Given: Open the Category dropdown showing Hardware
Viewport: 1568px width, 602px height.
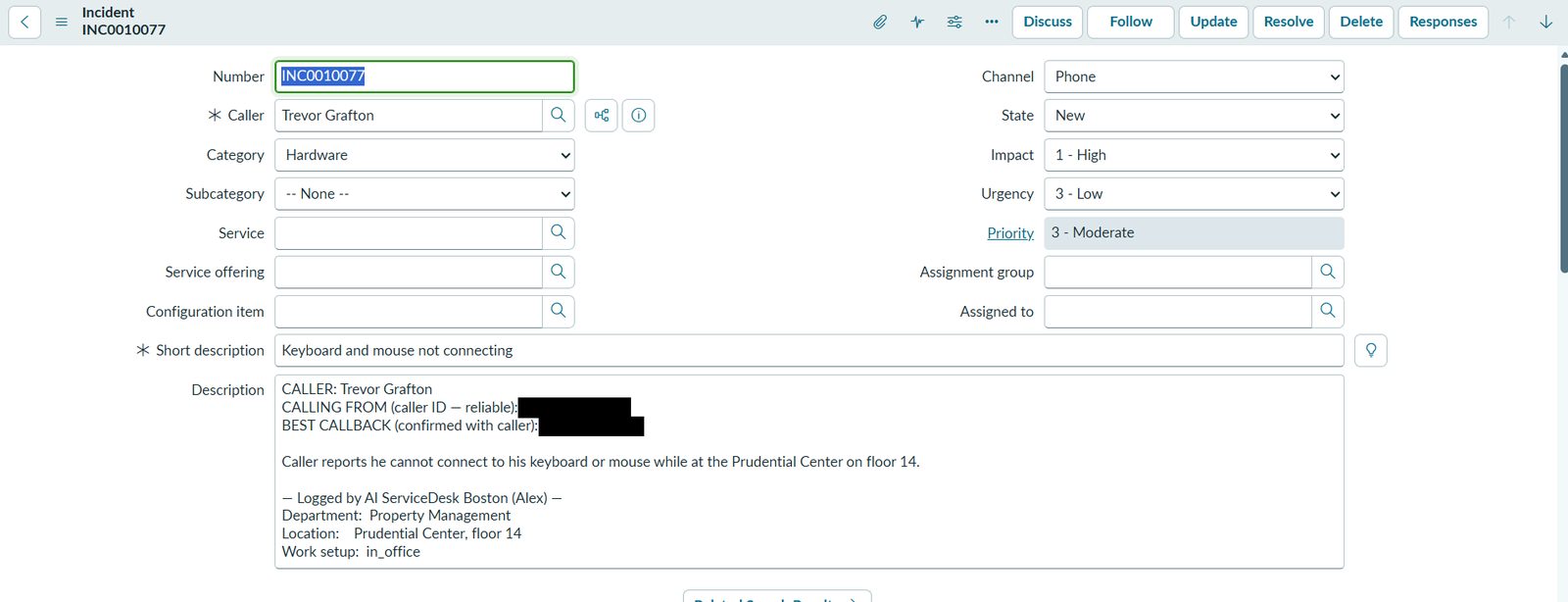Looking at the screenshot, I should [x=424, y=155].
